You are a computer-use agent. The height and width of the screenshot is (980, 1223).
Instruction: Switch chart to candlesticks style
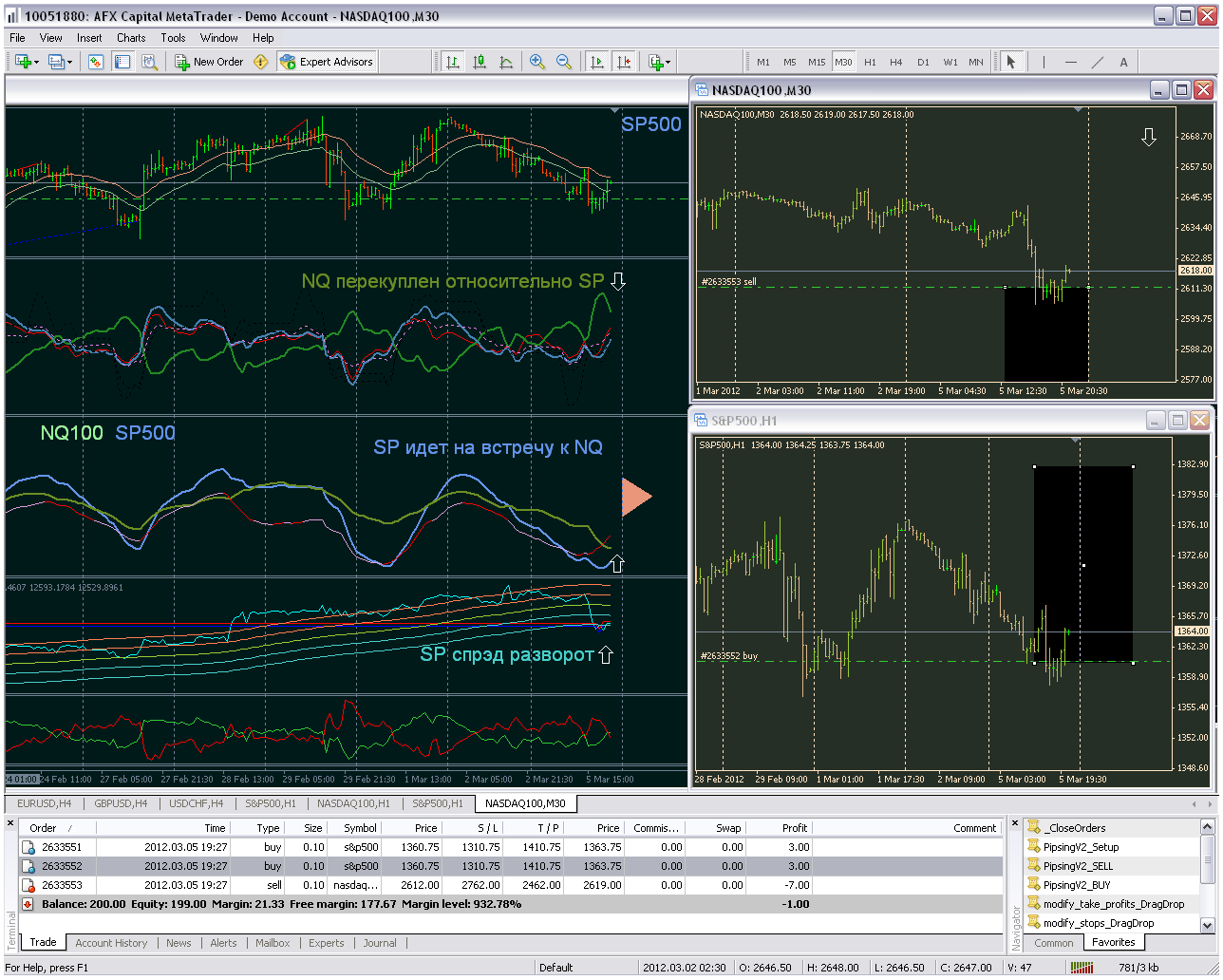pos(480,62)
